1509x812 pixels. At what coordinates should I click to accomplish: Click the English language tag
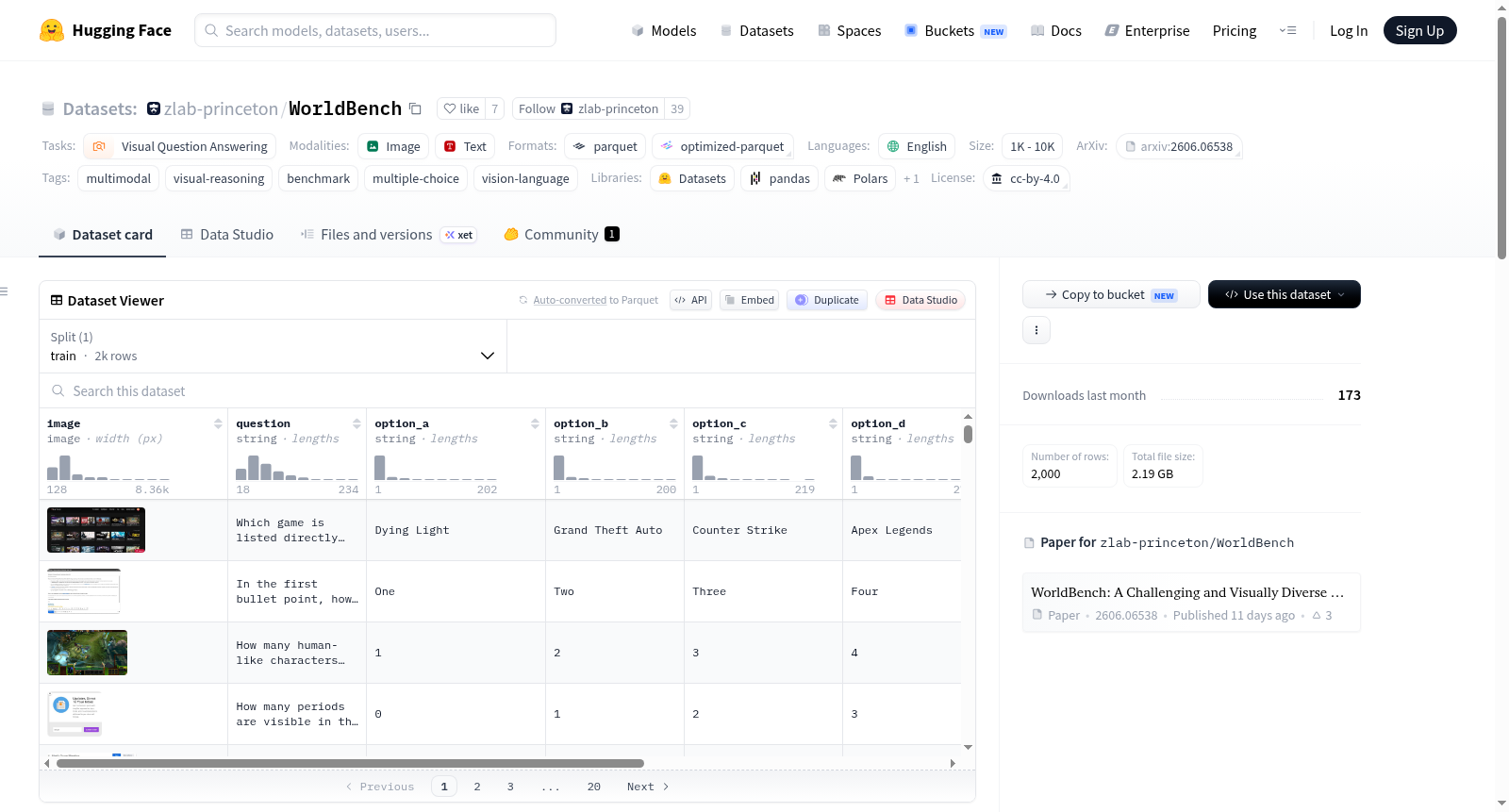(917, 146)
